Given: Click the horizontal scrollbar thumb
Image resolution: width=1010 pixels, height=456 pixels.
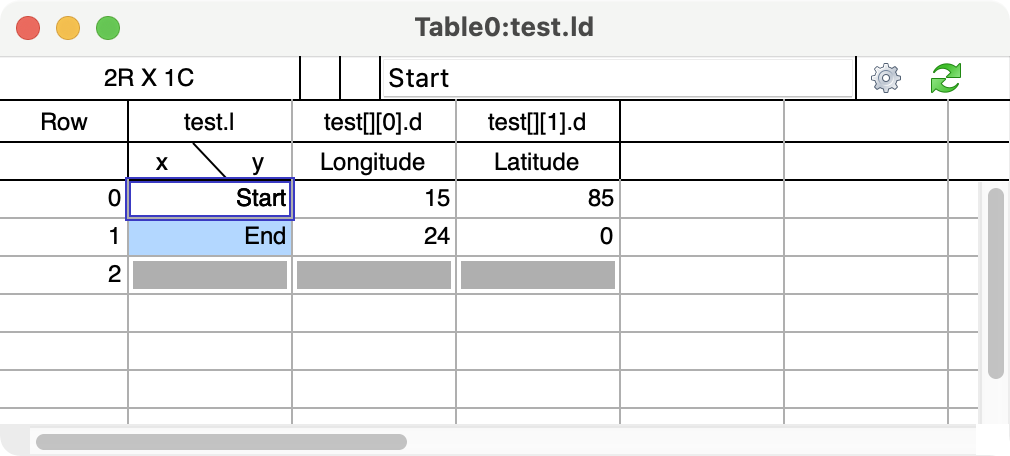Looking at the screenshot, I should [x=221, y=442].
